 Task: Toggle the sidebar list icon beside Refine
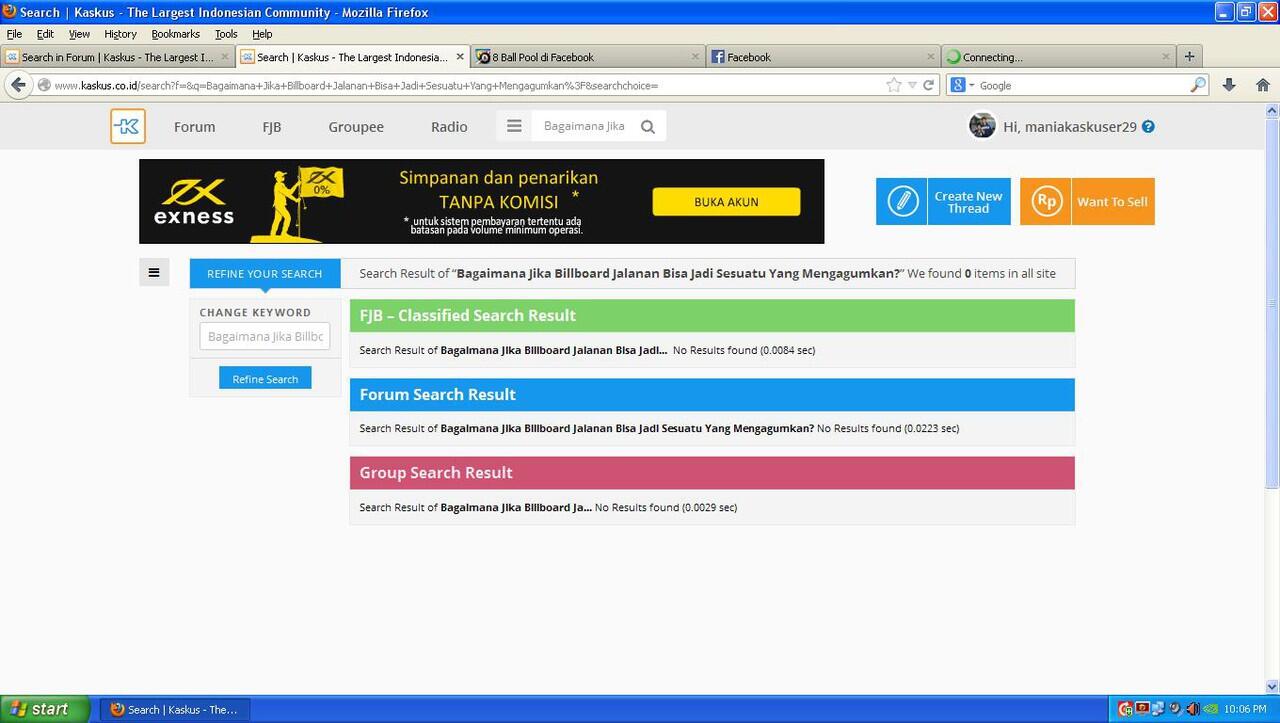pyautogui.click(x=154, y=272)
